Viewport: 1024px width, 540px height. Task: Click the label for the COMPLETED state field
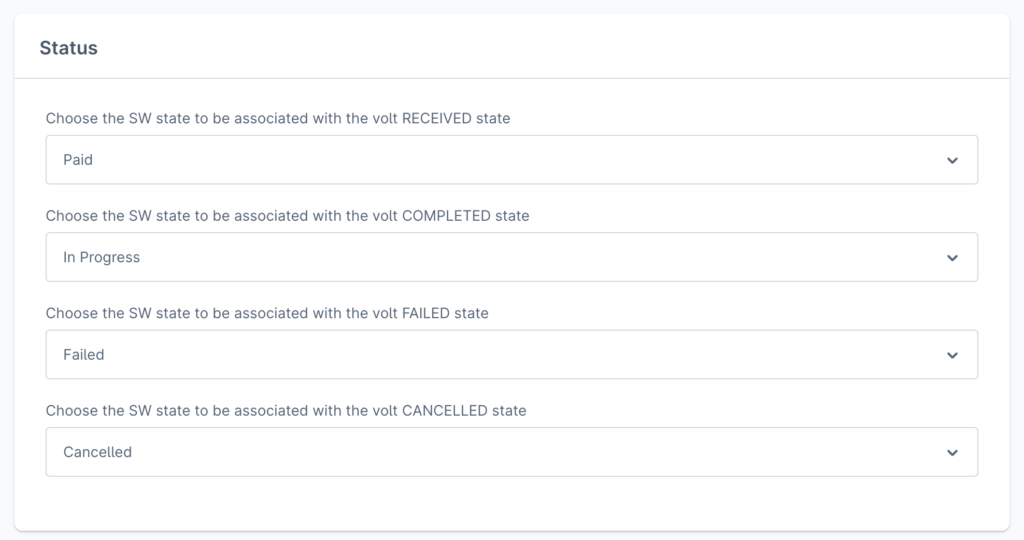click(x=287, y=216)
